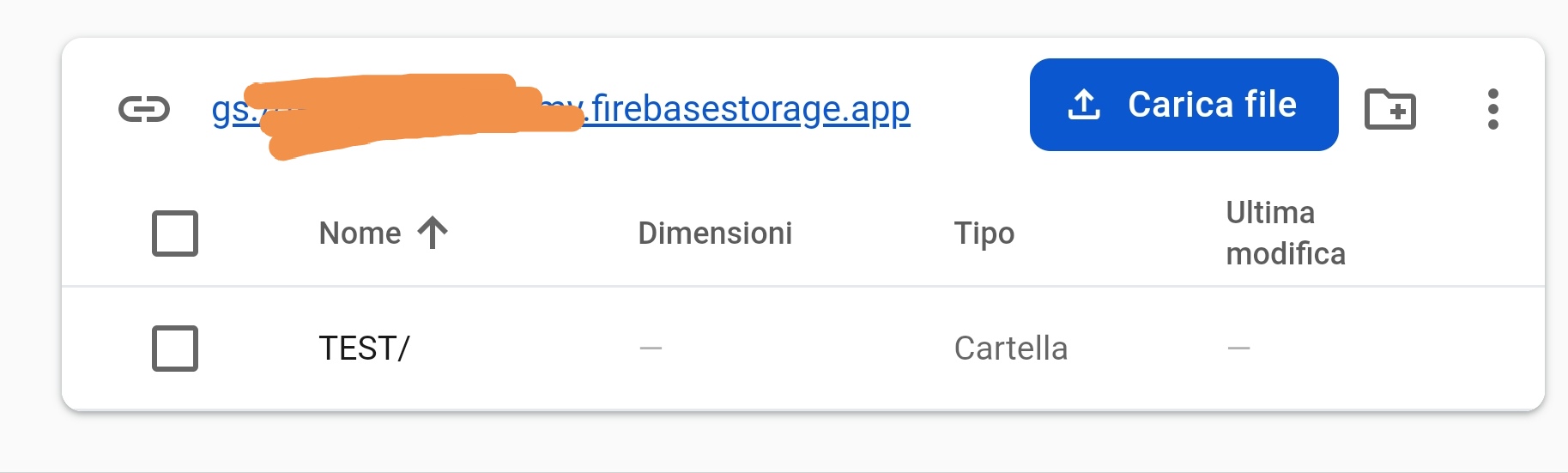Check the box beside the TEST/ folder
The height and width of the screenshot is (473, 1568).
[x=175, y=348]
